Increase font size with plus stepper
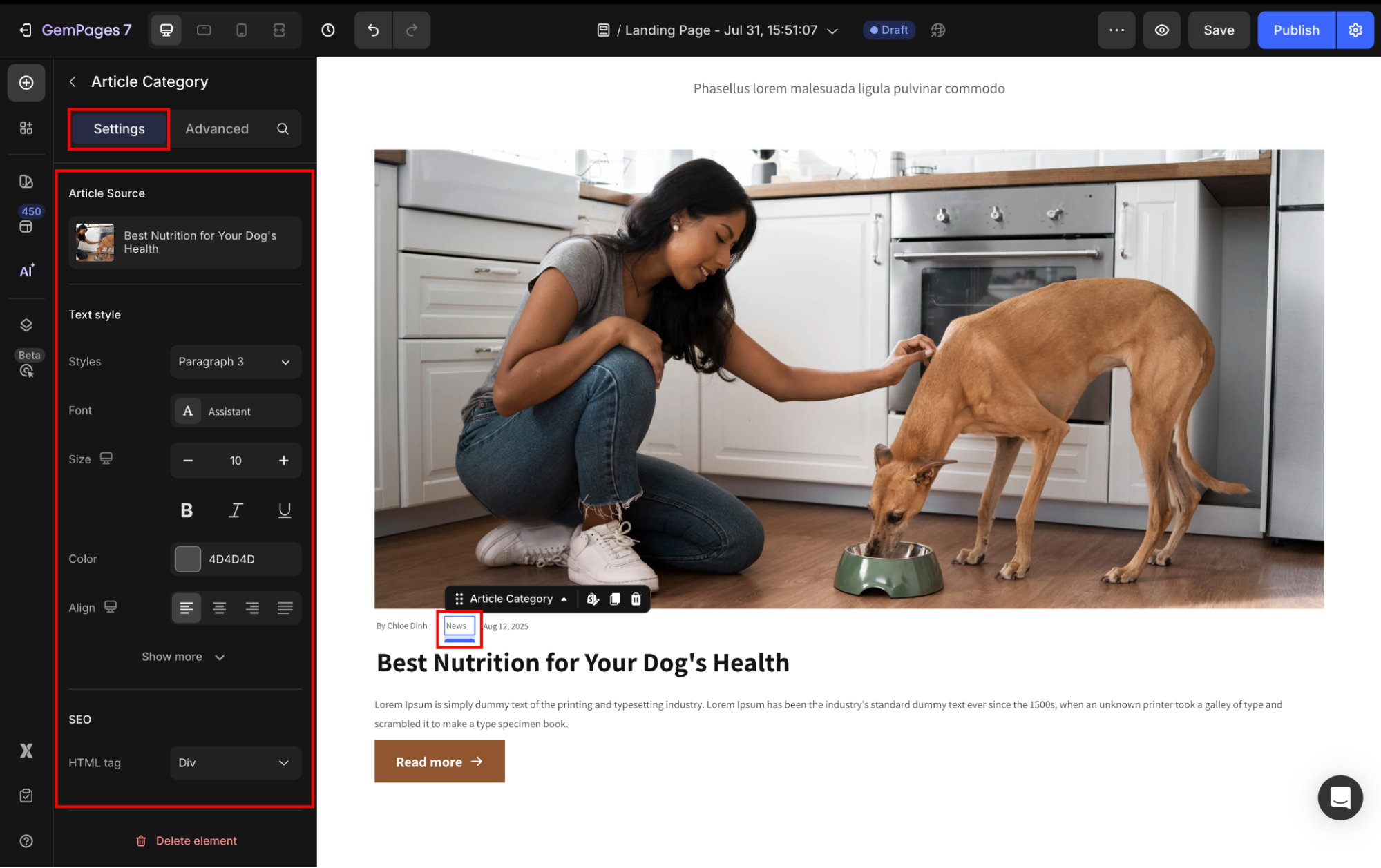Screen dimensions: 1381x868 point(283,461)
